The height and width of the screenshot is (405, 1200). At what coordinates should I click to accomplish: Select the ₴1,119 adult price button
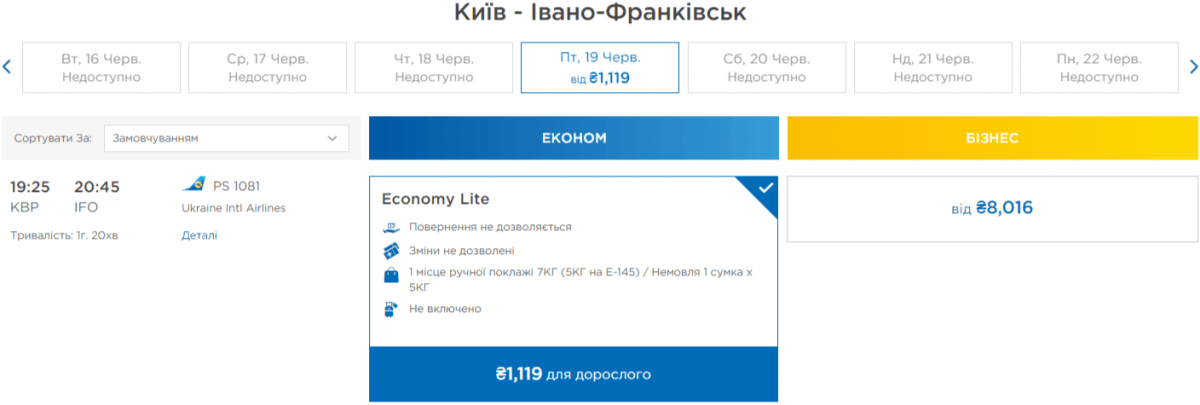coord(574,375)
